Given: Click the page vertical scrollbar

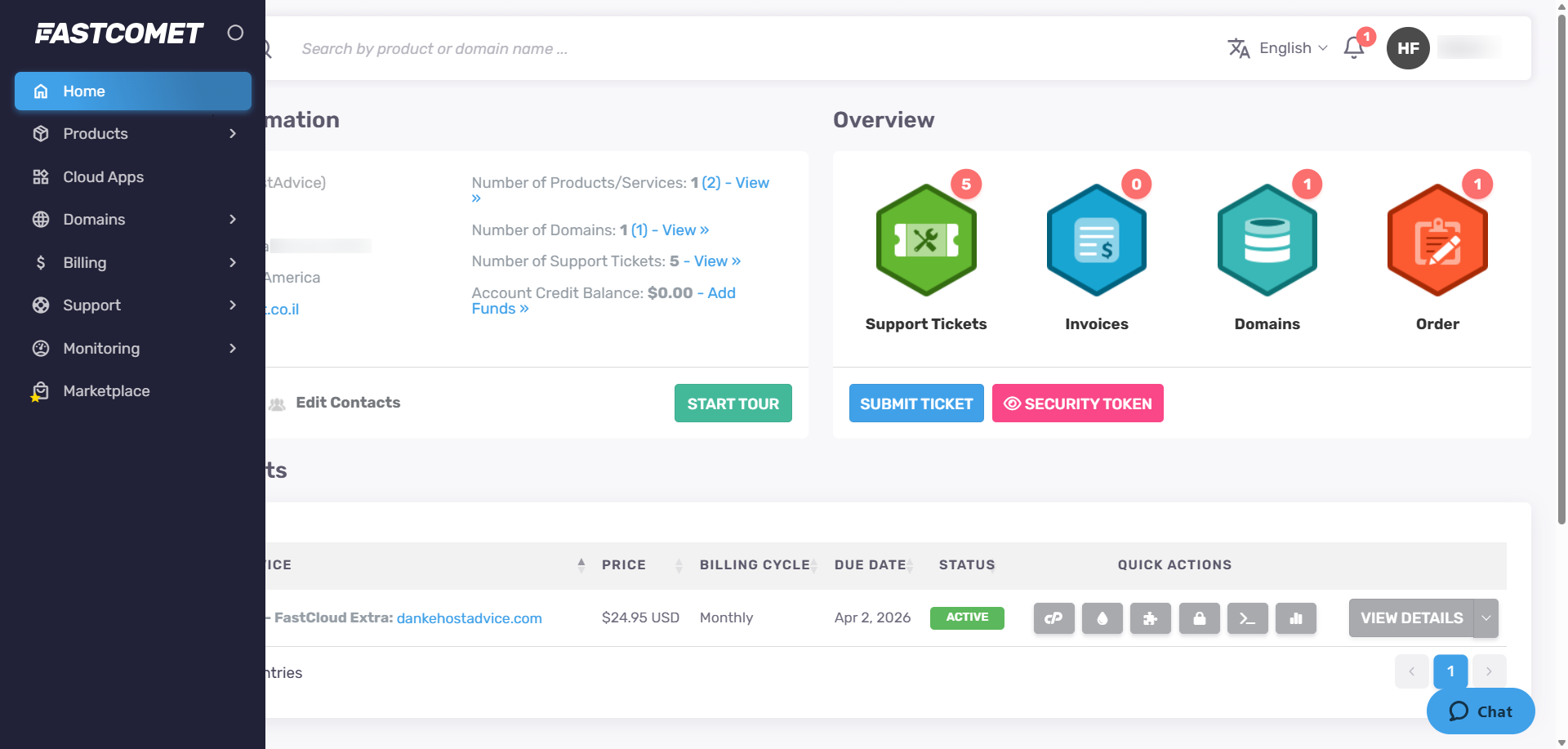Looking at the screenshot, I should click(x=1562, y=270).
